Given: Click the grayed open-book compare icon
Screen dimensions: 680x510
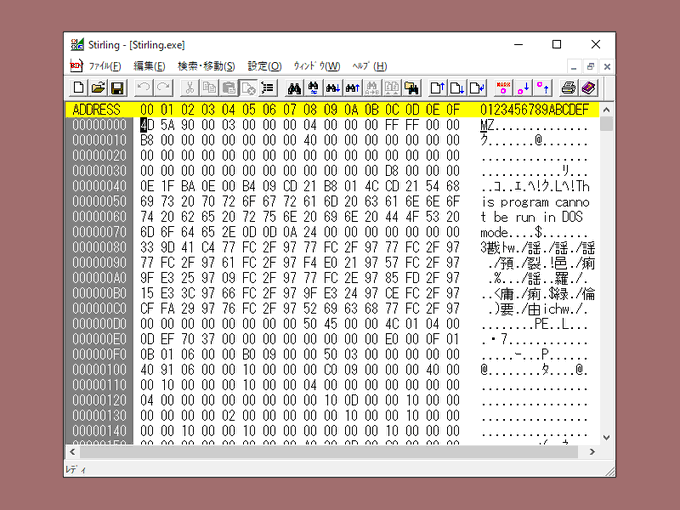Looking at the screenshot, I should (x=391, y=88).
